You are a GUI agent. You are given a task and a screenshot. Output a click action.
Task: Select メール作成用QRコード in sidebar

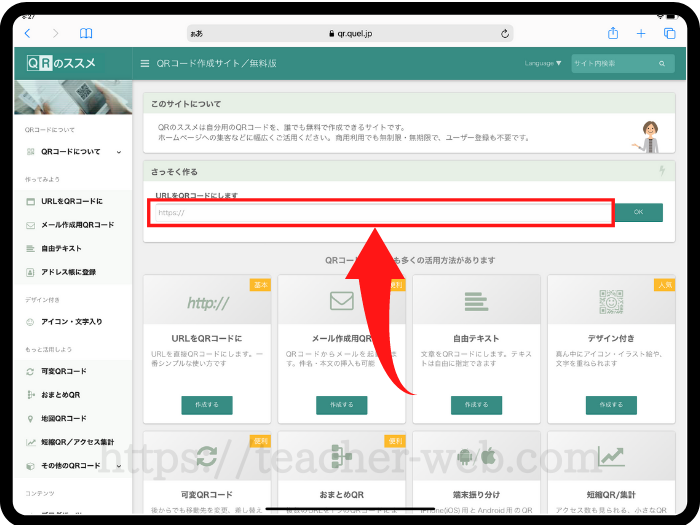coord(73,225)
